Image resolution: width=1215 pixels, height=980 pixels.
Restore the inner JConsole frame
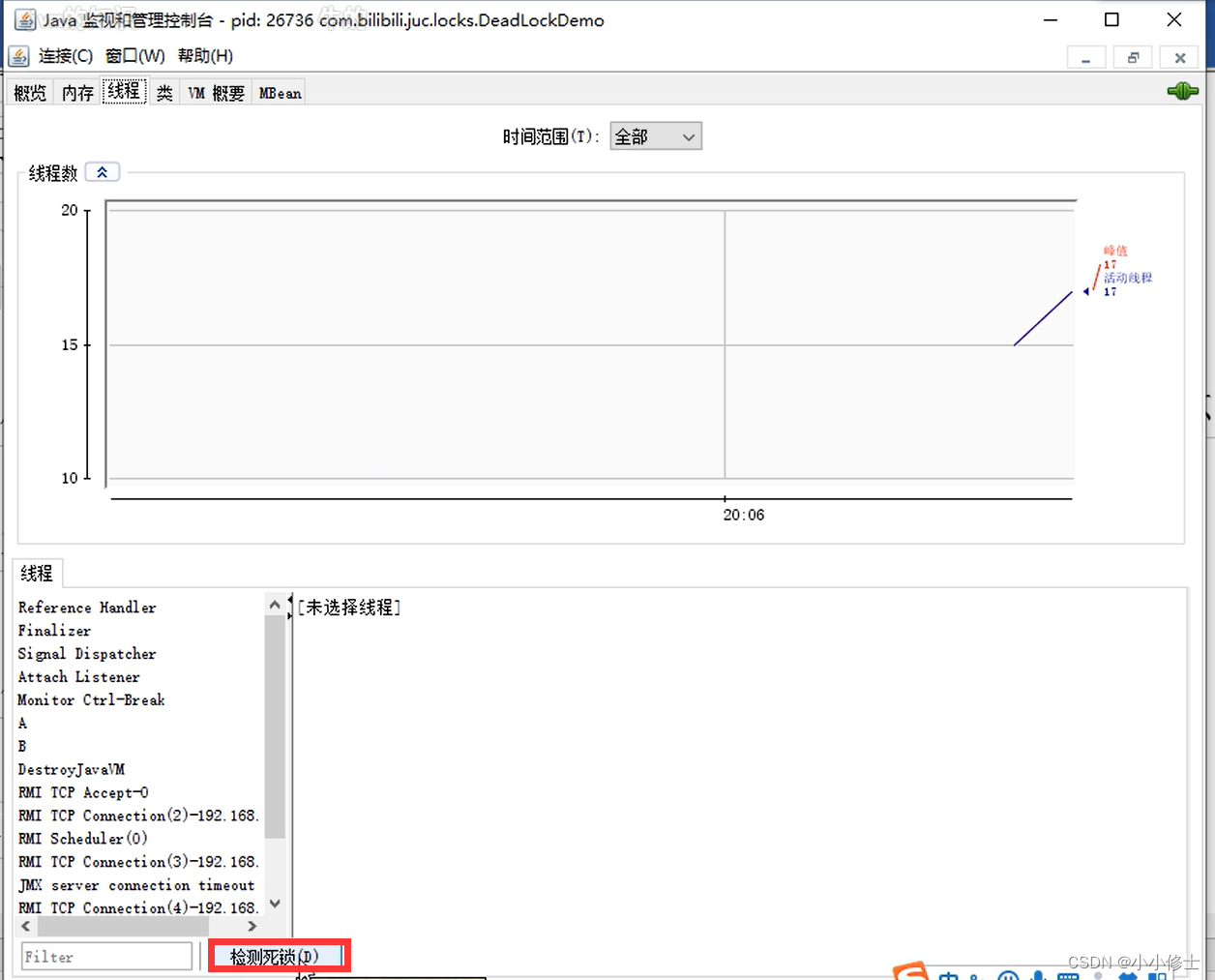[x=1133, y=58]
